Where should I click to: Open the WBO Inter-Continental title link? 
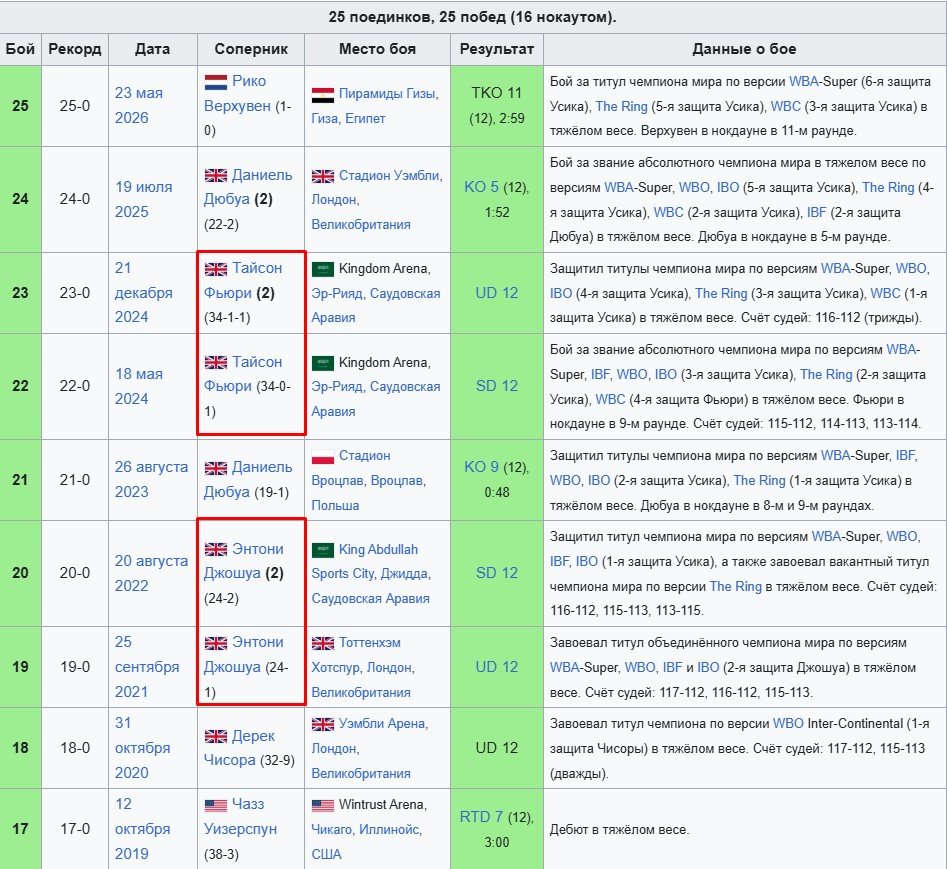(788, 723)
